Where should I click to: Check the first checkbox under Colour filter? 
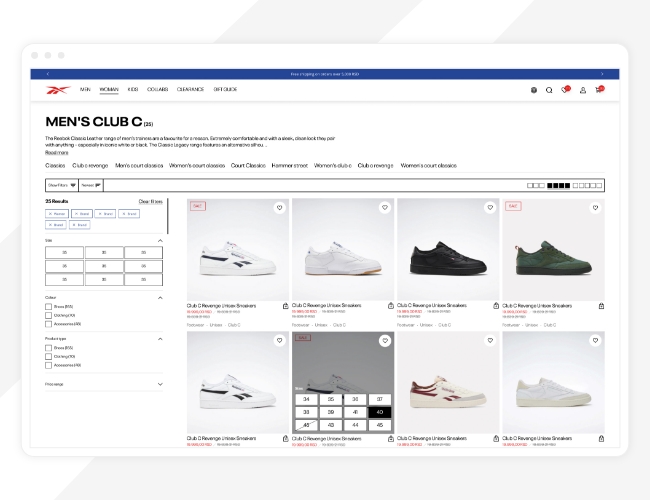click(48, 306)
